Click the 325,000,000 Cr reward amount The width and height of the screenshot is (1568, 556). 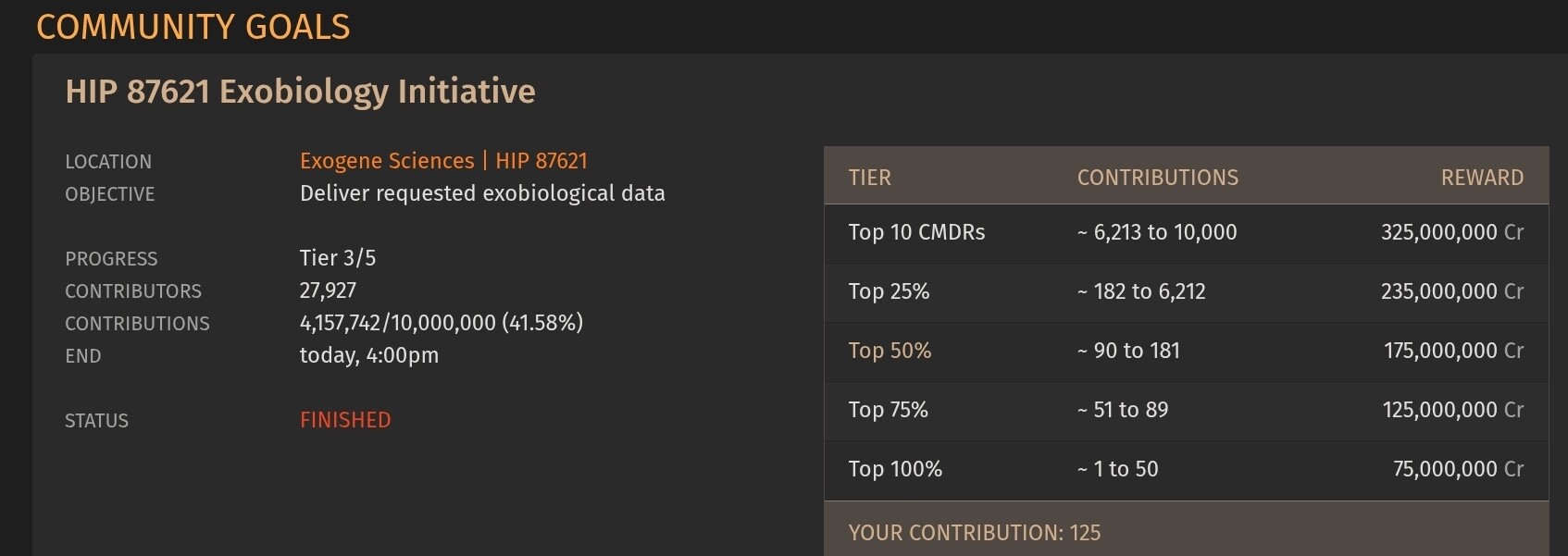[1451, 232]
